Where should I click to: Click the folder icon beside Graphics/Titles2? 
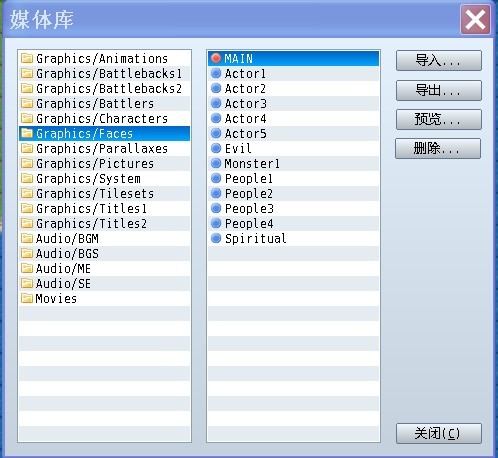pos(27,223)
